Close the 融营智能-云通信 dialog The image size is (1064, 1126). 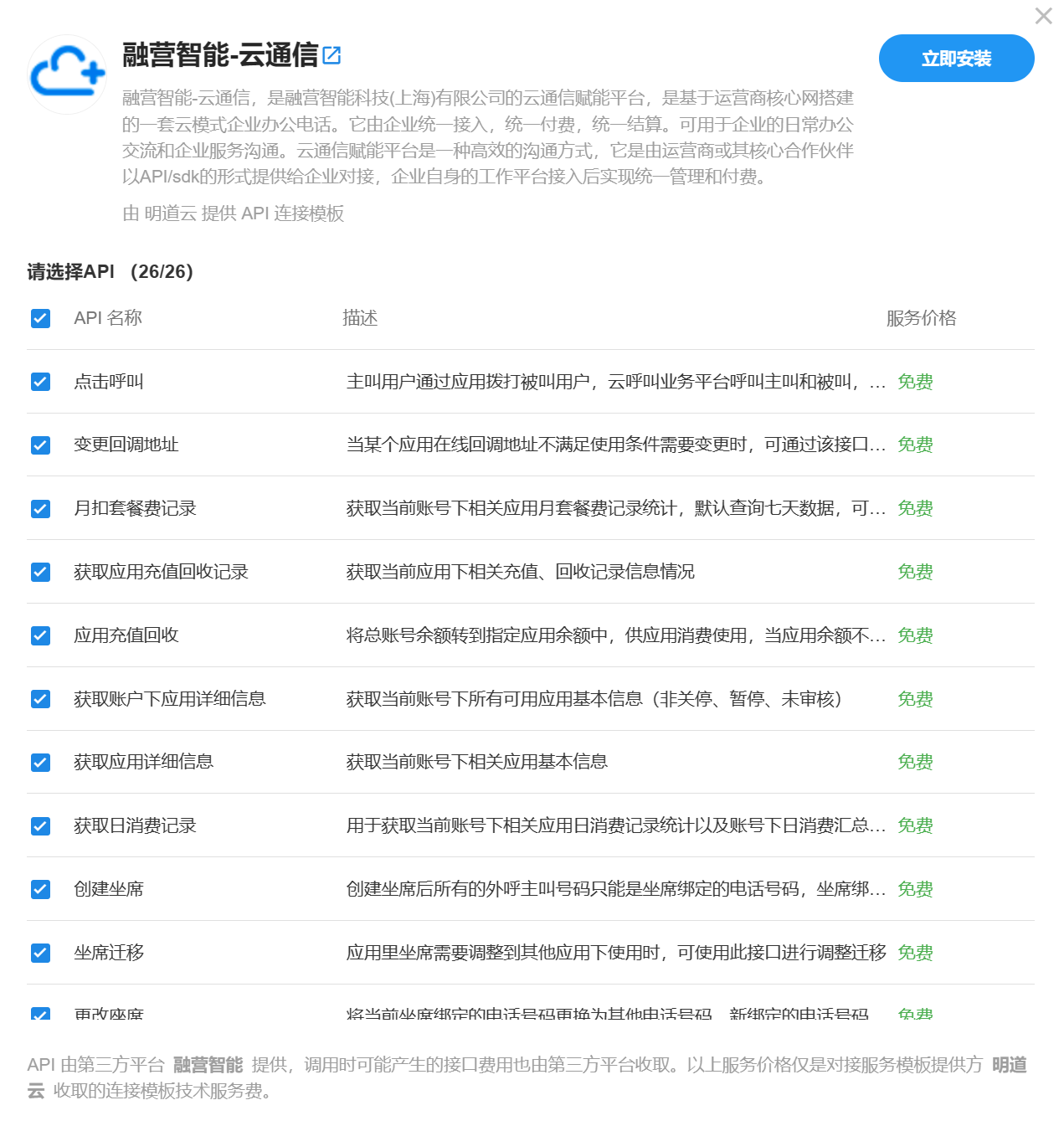click(1043, 16)
